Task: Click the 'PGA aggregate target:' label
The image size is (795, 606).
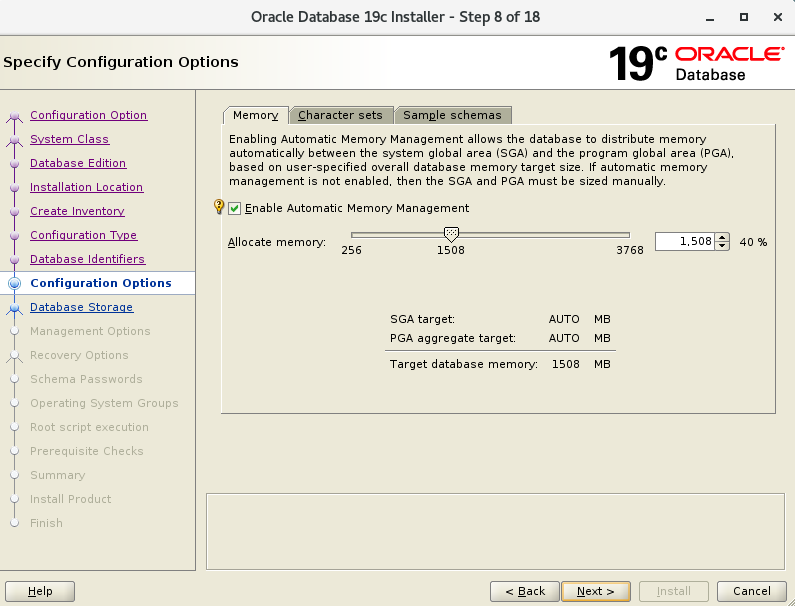Action: 452,338
